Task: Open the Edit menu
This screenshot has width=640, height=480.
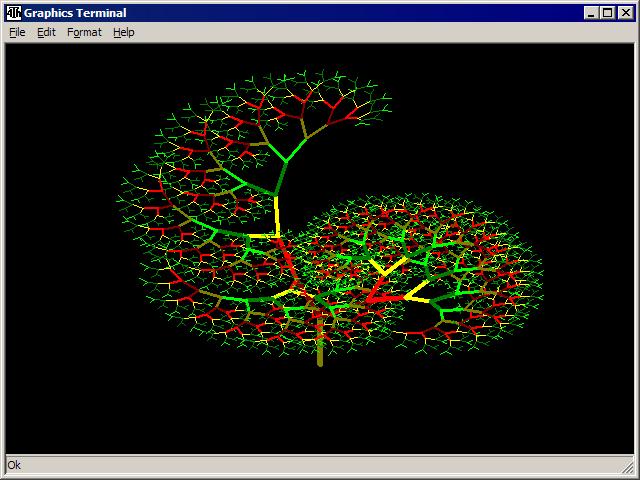Action: coord(46,32)
